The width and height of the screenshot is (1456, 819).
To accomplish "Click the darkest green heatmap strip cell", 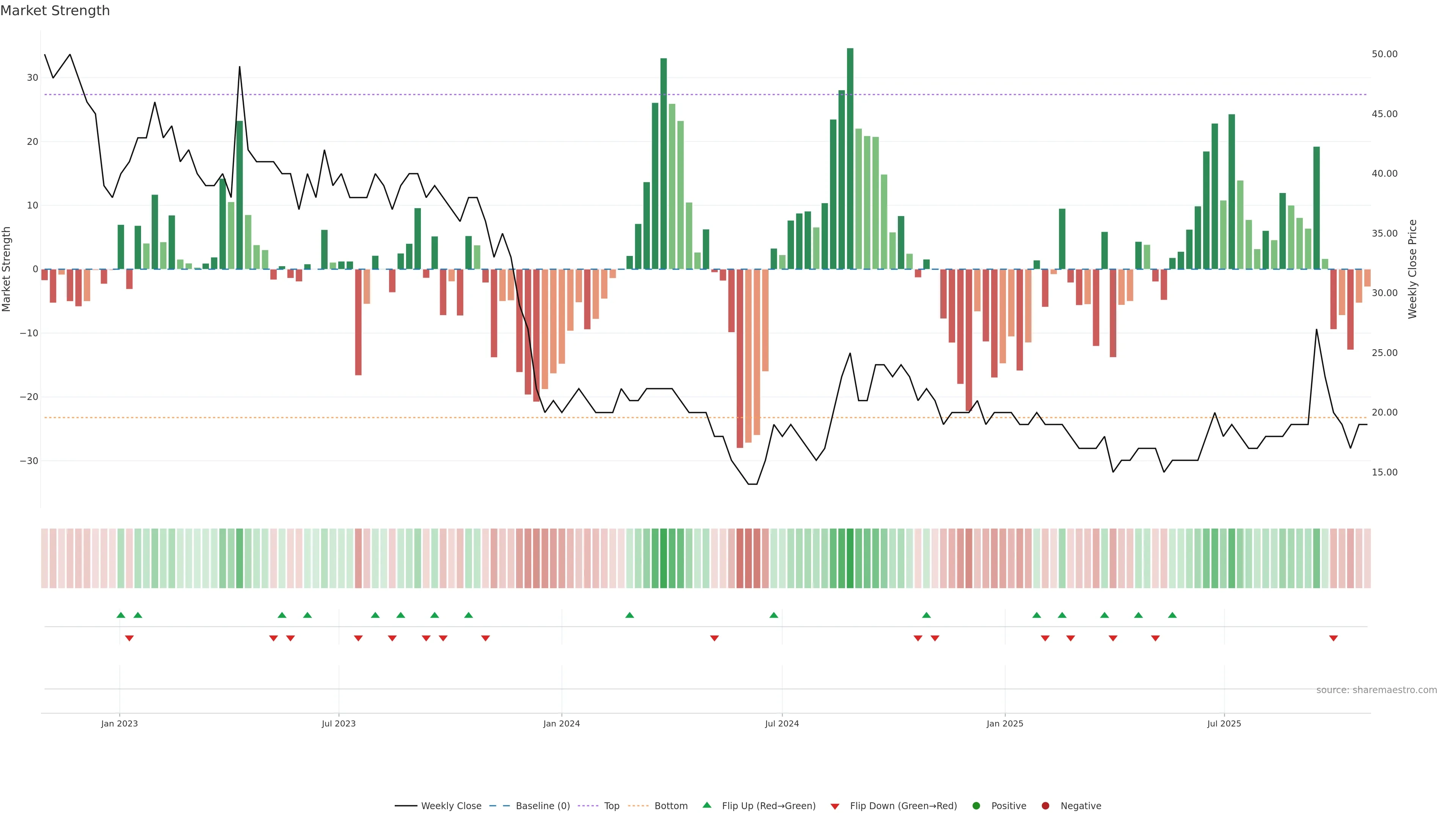I will pos(850,559).
